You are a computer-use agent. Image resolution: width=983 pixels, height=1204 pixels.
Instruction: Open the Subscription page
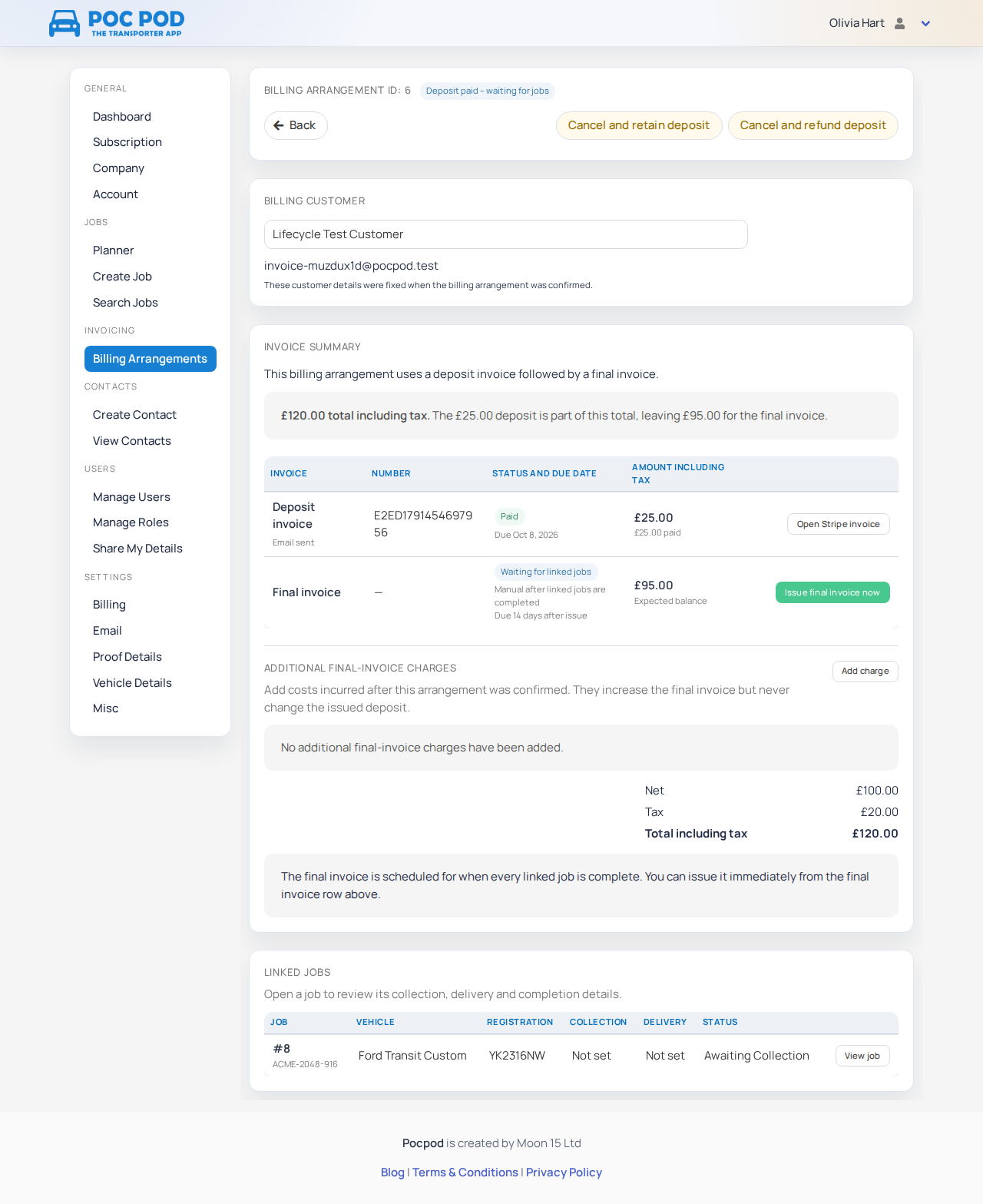[127, 142]
